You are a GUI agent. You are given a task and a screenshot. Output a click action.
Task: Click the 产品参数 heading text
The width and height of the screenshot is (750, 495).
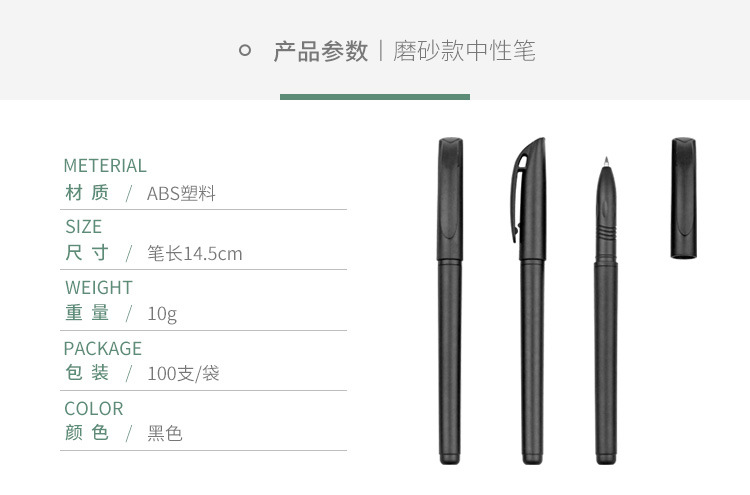coord(321,51)
